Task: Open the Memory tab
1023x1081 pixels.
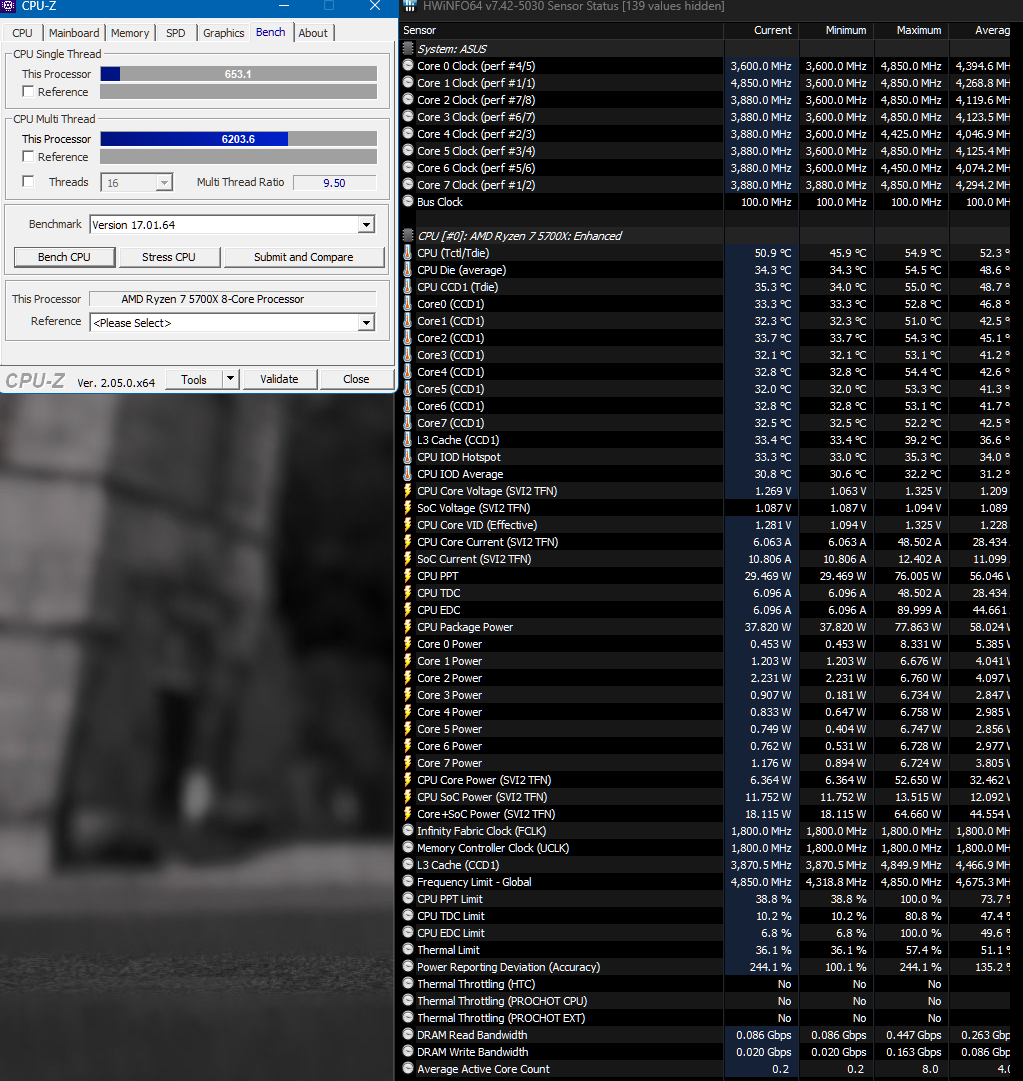Action: tap(130, 32)
